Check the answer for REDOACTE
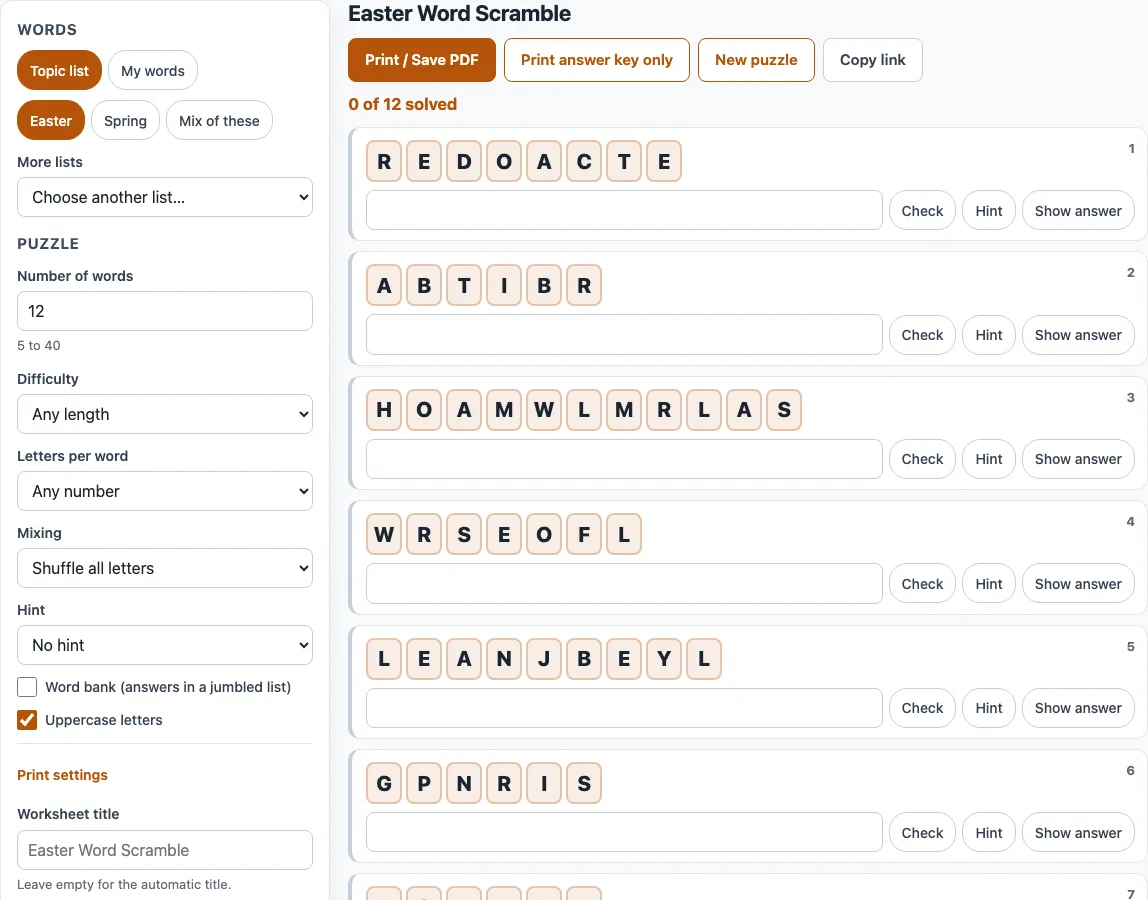This screenshot has height=900, width=1148. (922, 210)
